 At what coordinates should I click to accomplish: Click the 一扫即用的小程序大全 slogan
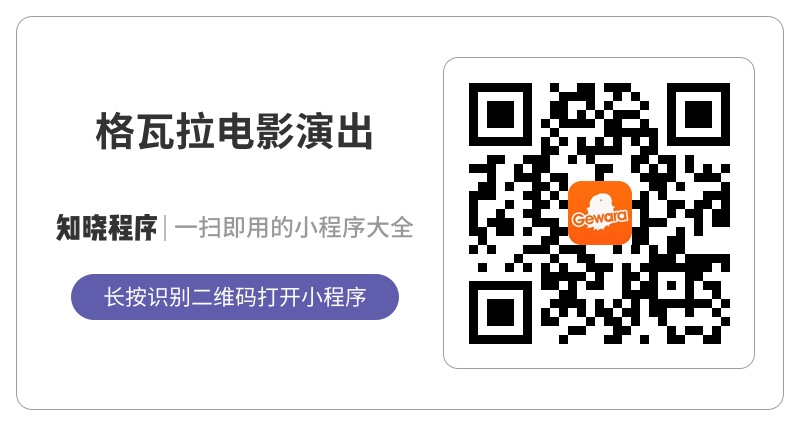(294, 228)
